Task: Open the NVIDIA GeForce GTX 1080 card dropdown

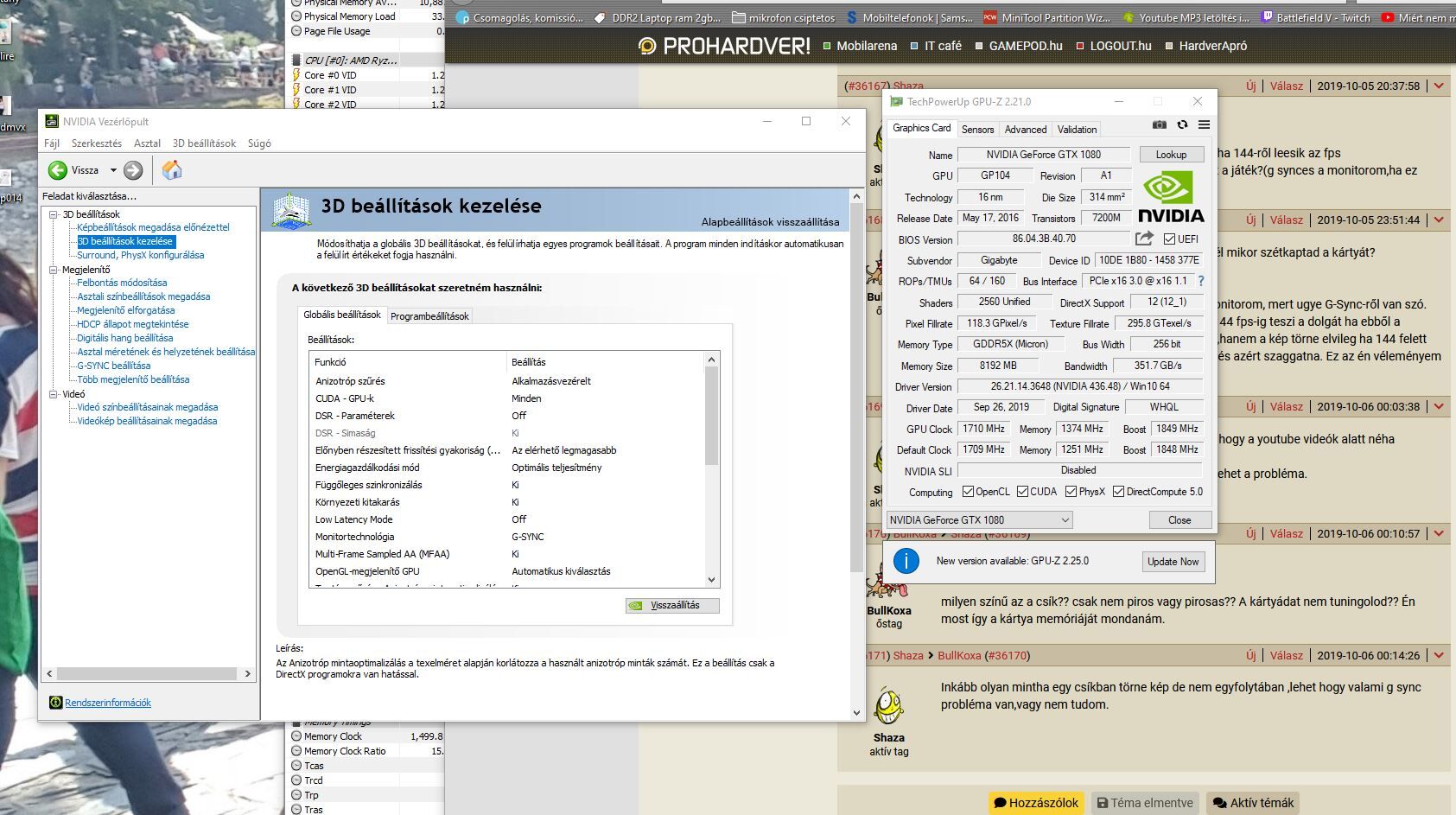Action: pyautogui.click(x=980, y=519)
